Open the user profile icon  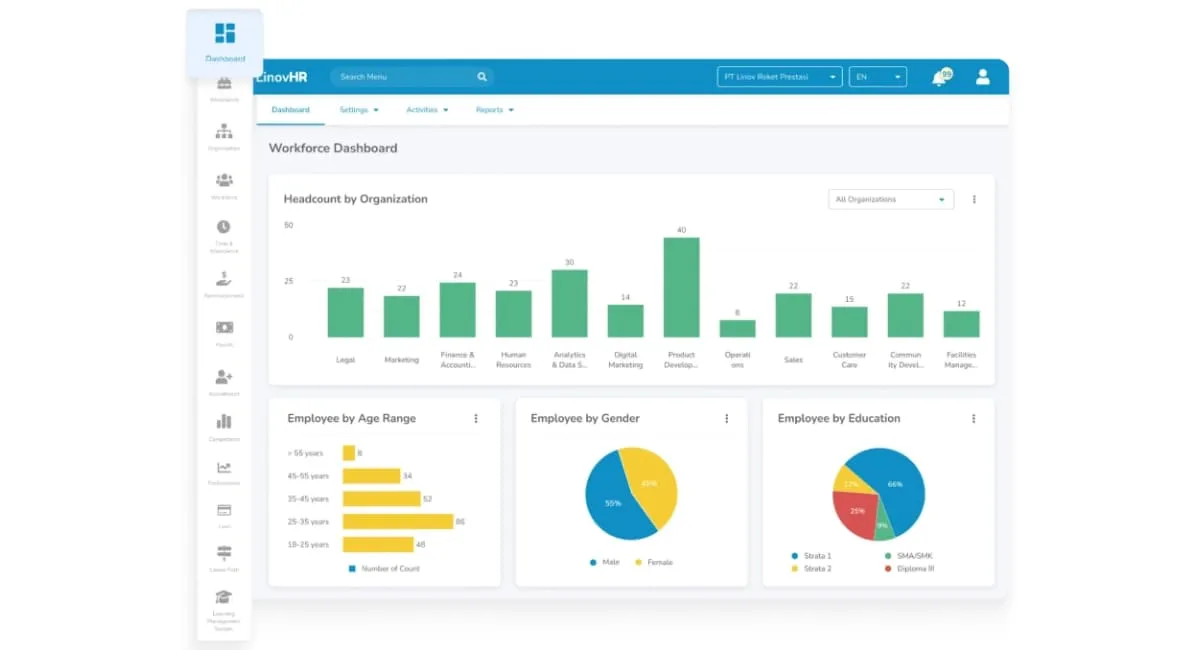click(982, 77)
